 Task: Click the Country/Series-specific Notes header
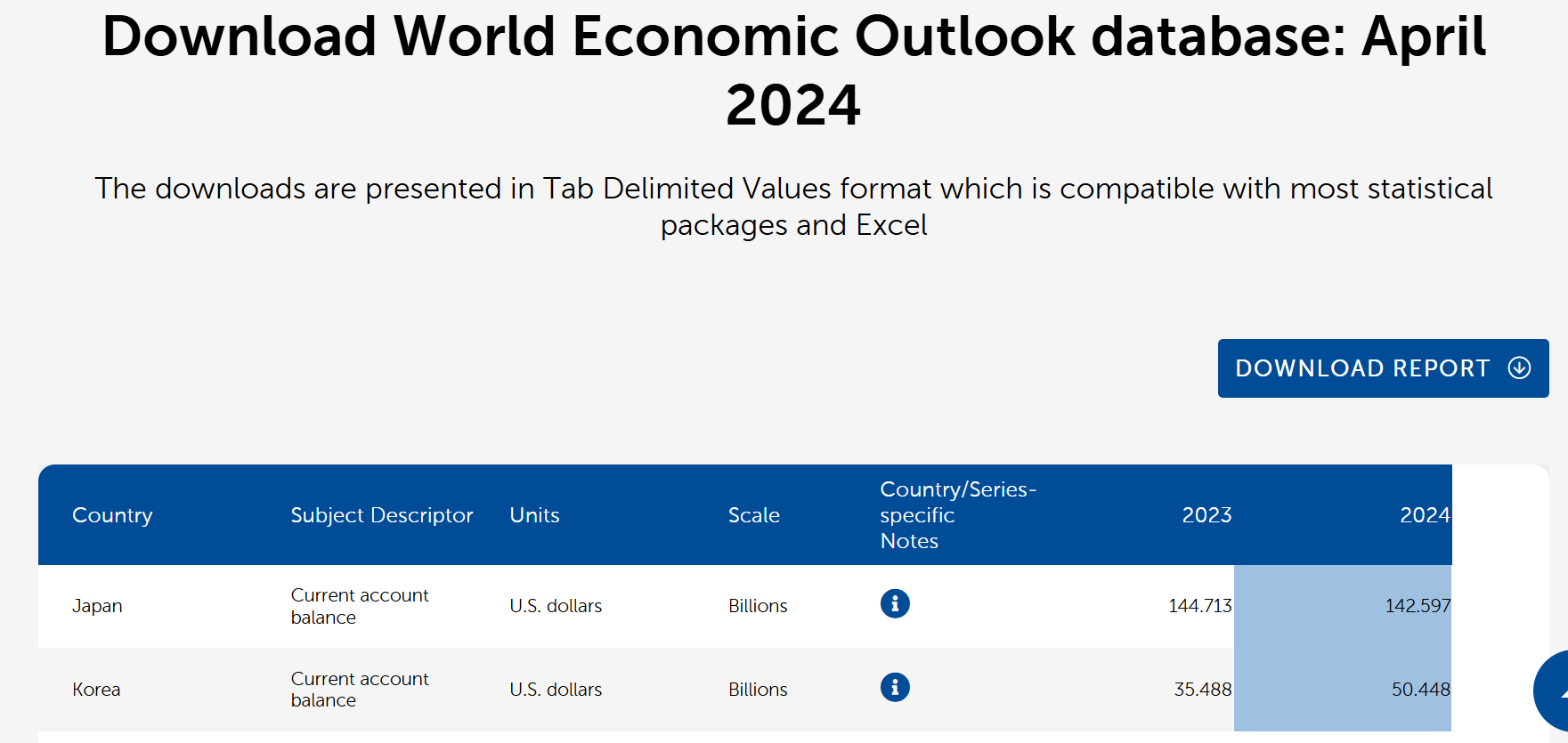[957, 515]
